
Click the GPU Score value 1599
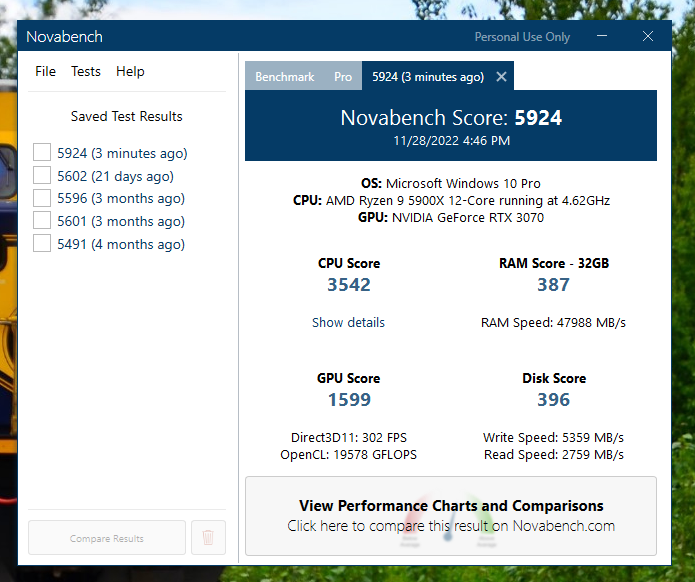point(349,400)
